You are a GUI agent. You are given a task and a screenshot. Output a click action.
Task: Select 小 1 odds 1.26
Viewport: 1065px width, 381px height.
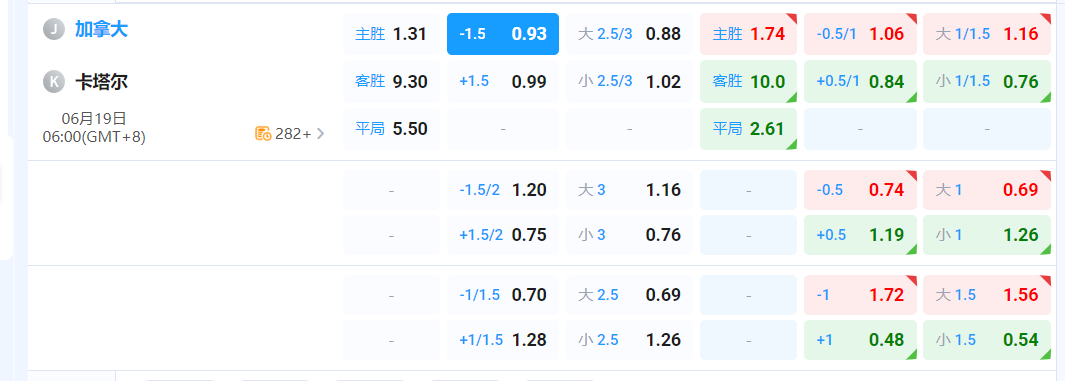coord(987,235)
